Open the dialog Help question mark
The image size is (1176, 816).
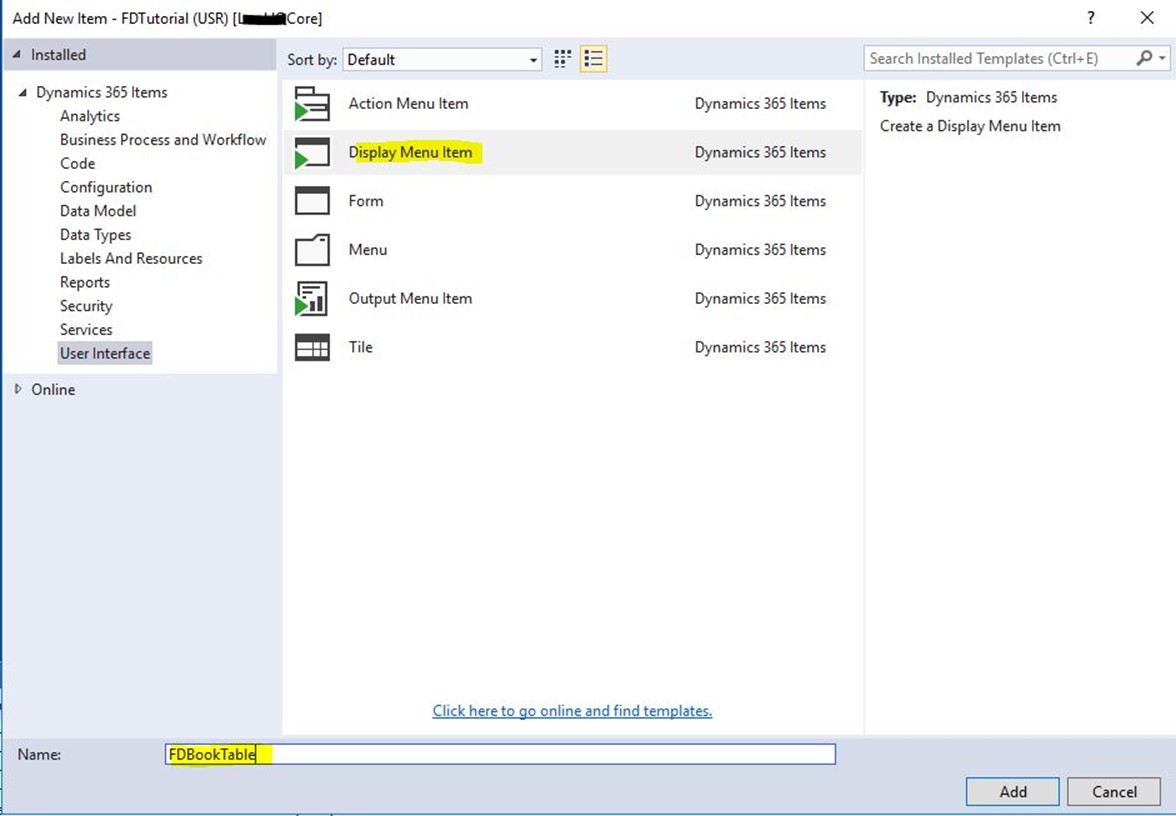[x=1091, y=18]
